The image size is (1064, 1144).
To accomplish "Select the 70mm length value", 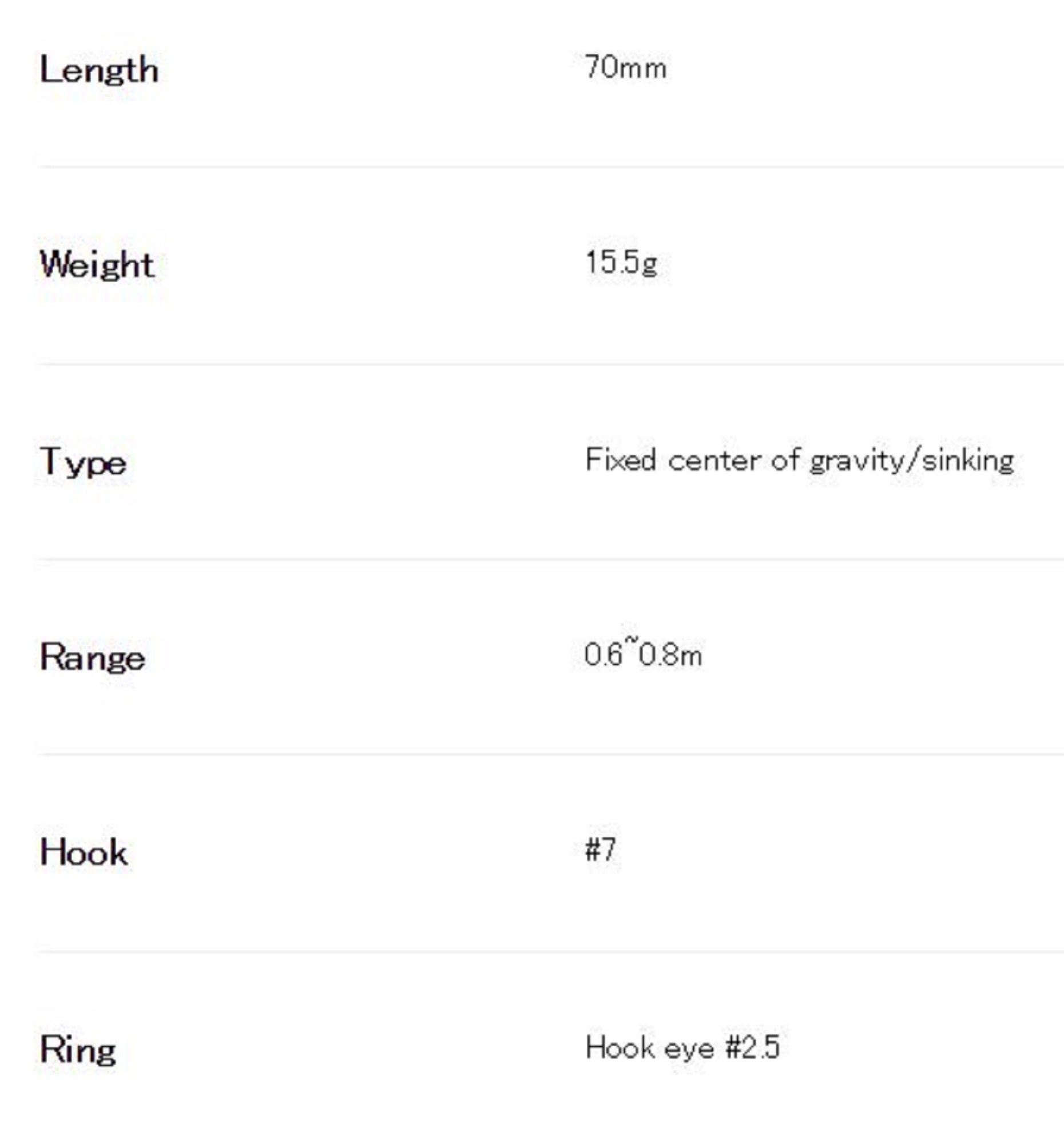I will (x=625, y=67).
